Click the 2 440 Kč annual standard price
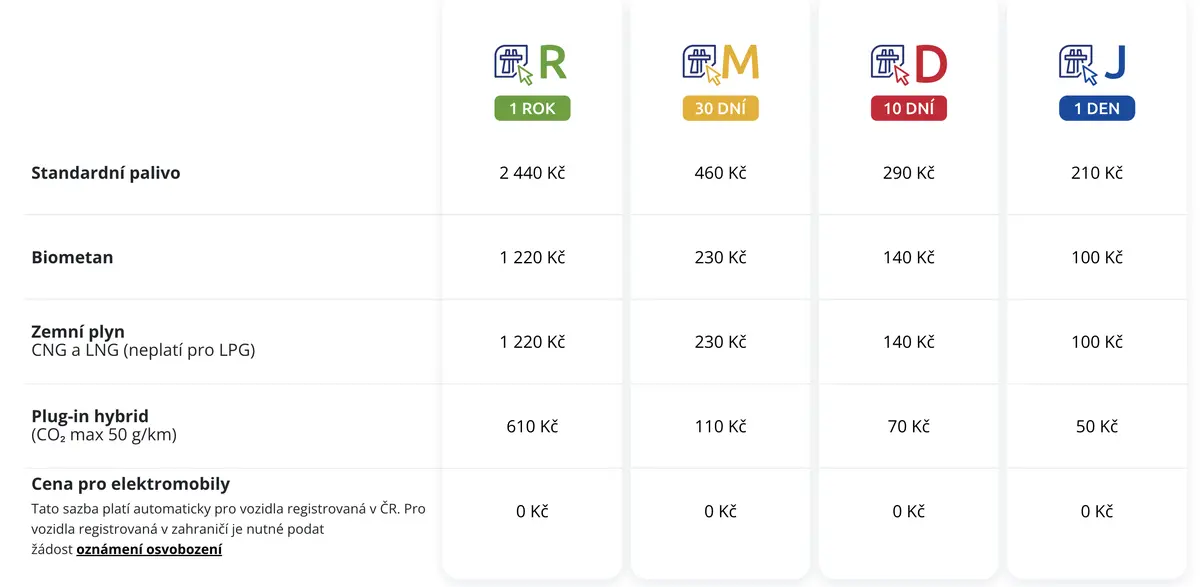The width and height of the screenshot is (1200, 587). [x=532, y=173]
